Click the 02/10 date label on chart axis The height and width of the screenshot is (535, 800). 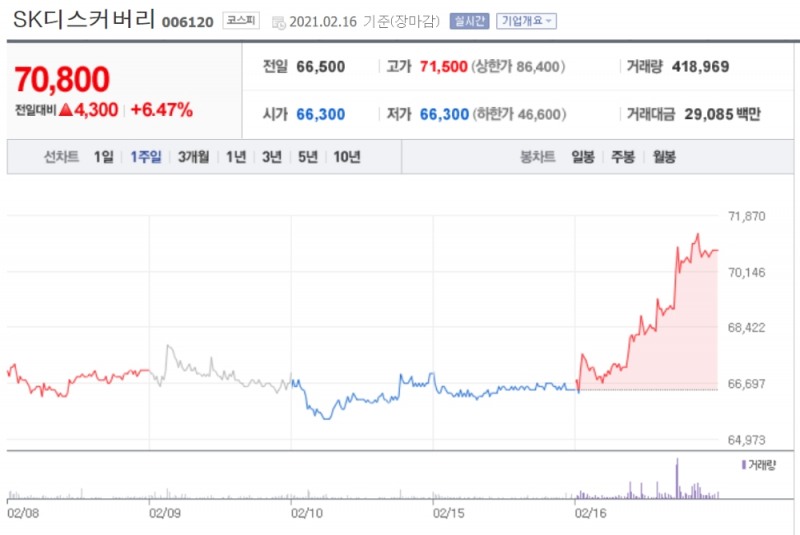pyautogui.click(x=306, y=513)
